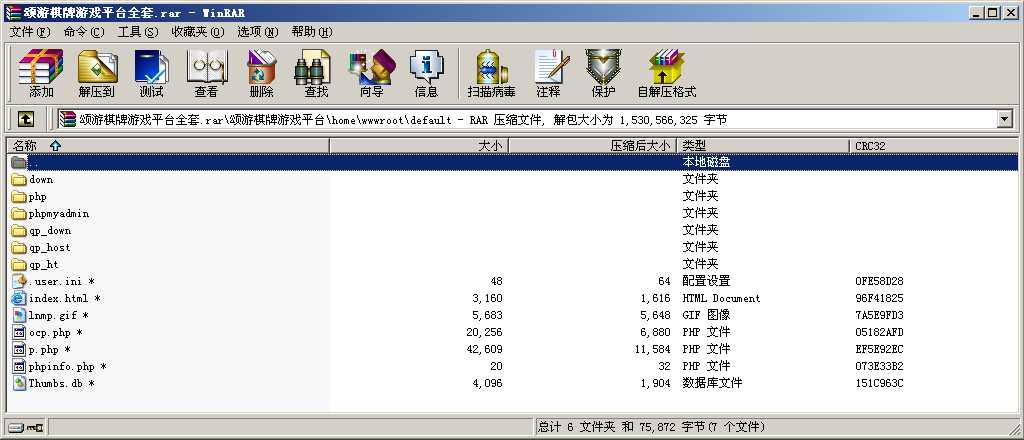The width and height of the screenshot is (1024, 440).
Task: Open the 命令(C) menu
Action: pyautogui.click(x=84, y=31)
